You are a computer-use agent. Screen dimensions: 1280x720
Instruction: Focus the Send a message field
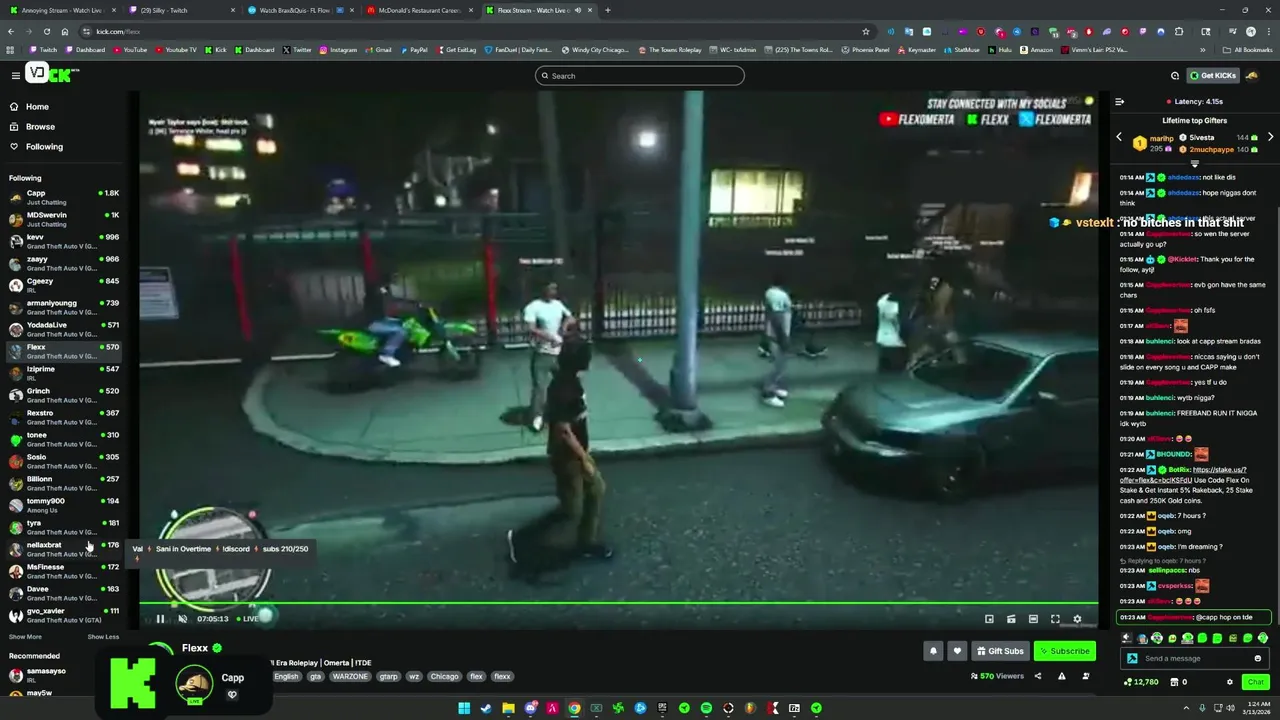click(1194, 658)
